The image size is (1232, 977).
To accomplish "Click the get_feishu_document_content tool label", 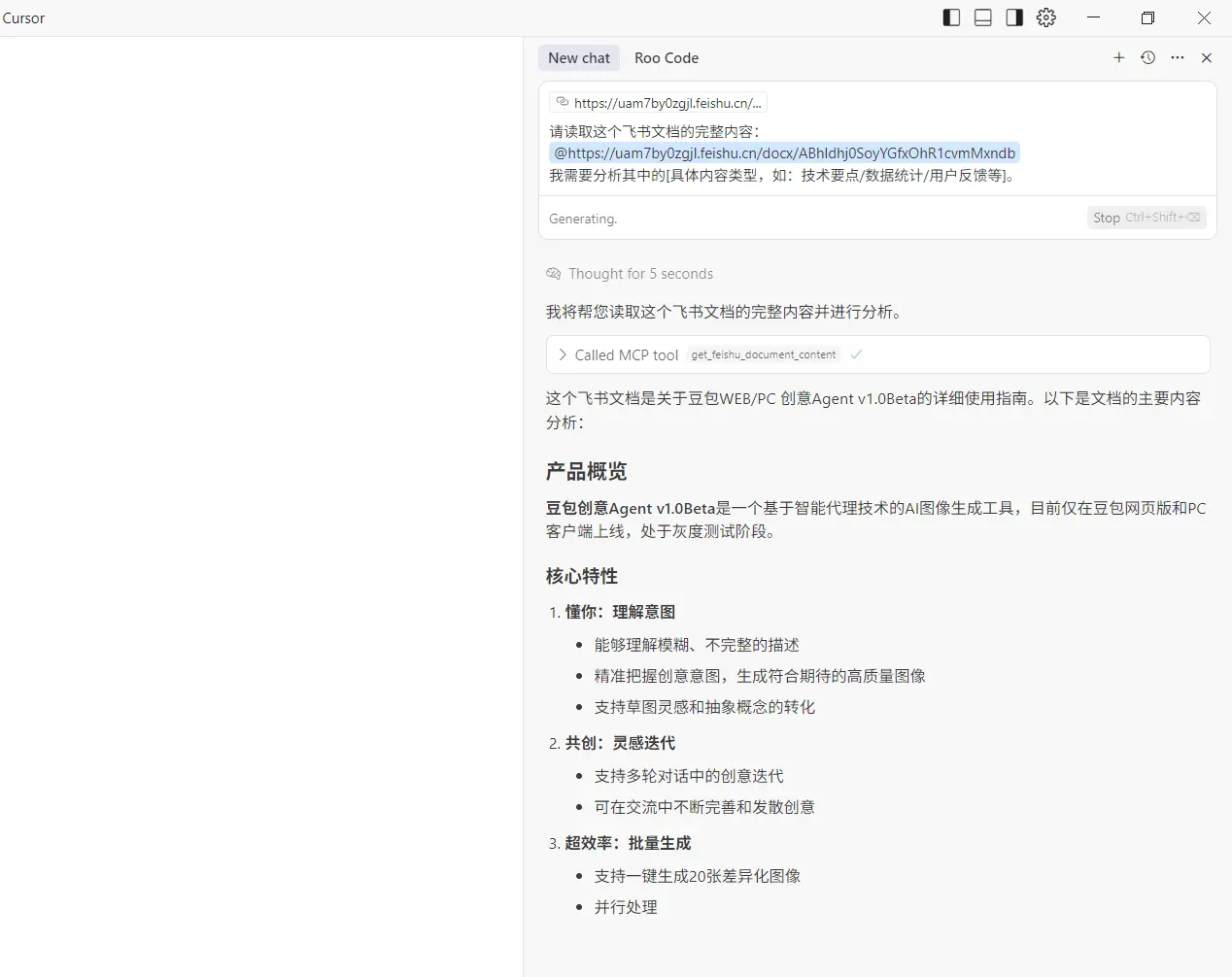I will [x=764, y=354].
